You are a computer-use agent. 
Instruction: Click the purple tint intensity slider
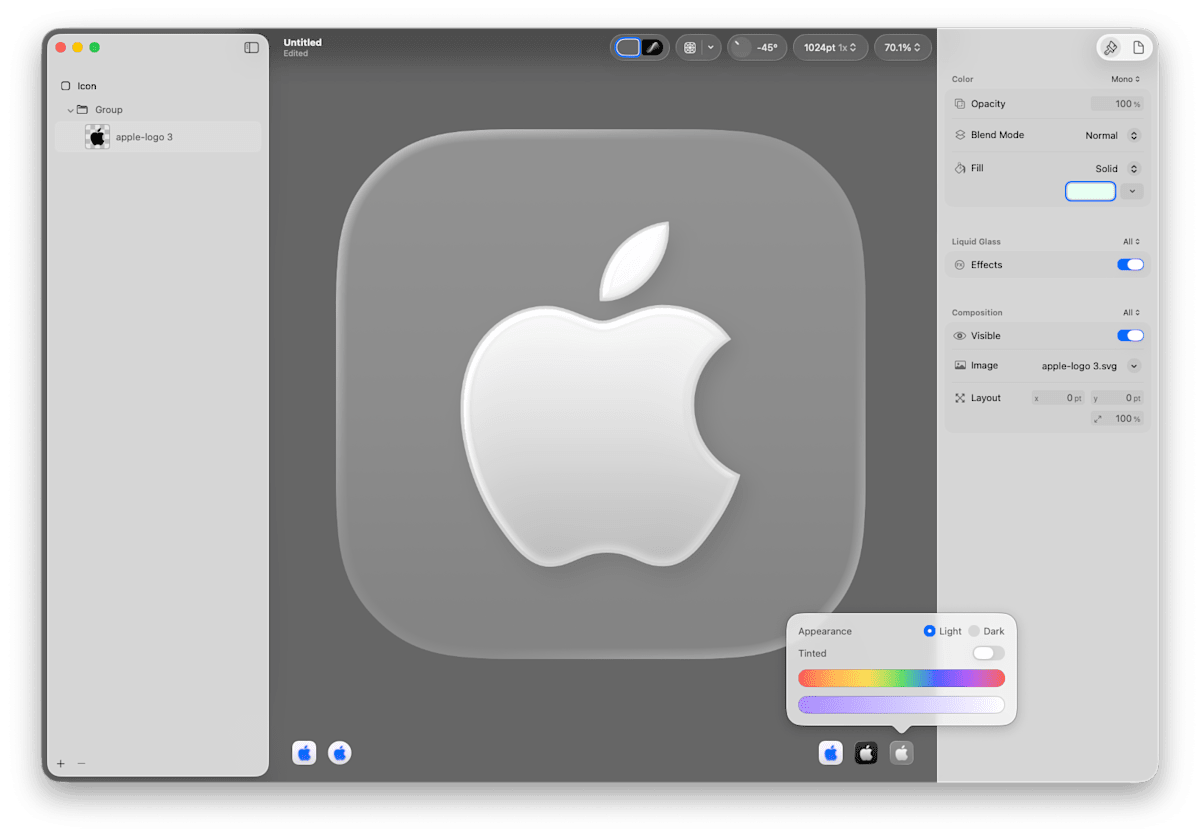coord(901,705)
